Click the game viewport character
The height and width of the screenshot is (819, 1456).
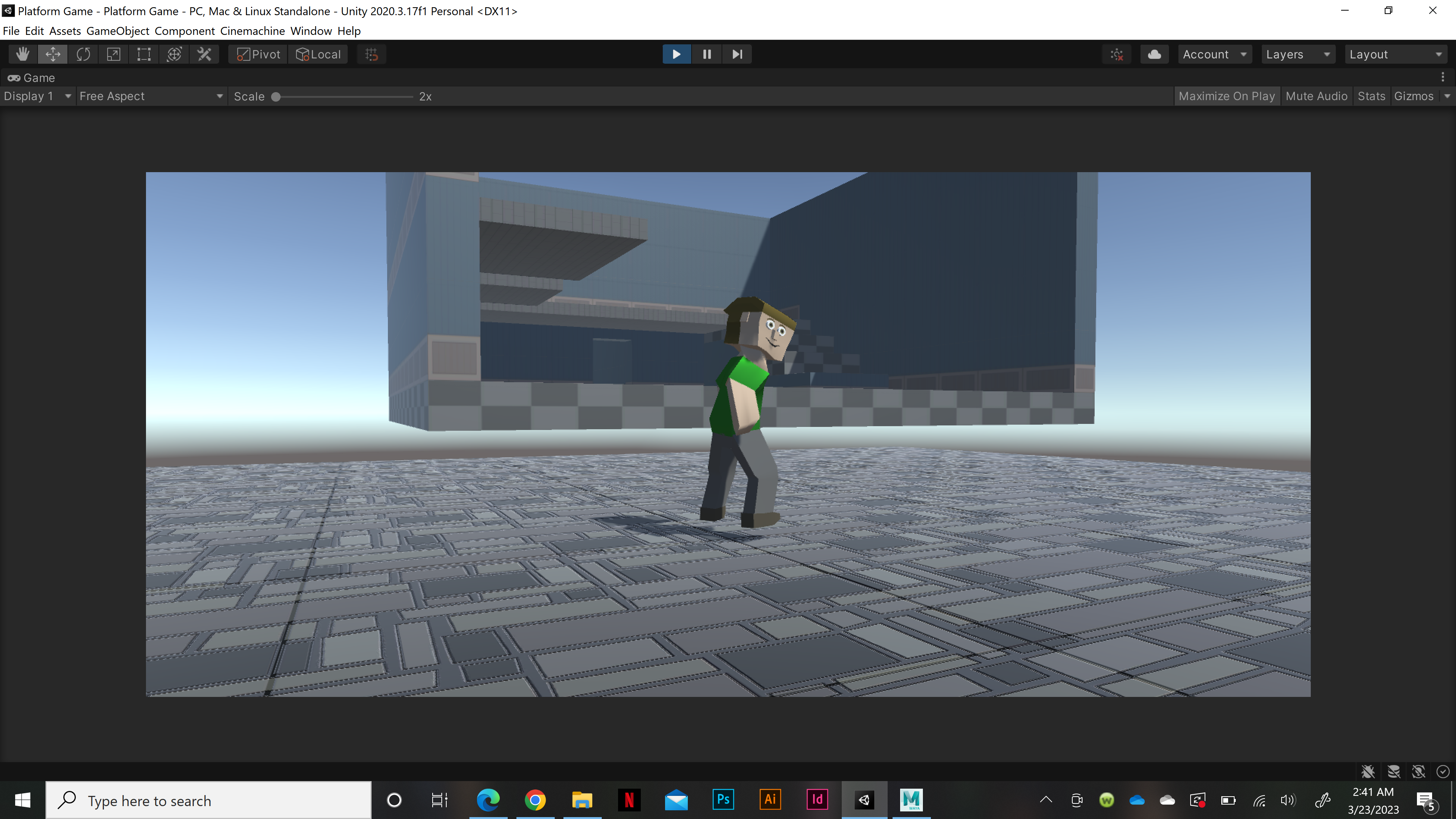(x=746, y=413)
